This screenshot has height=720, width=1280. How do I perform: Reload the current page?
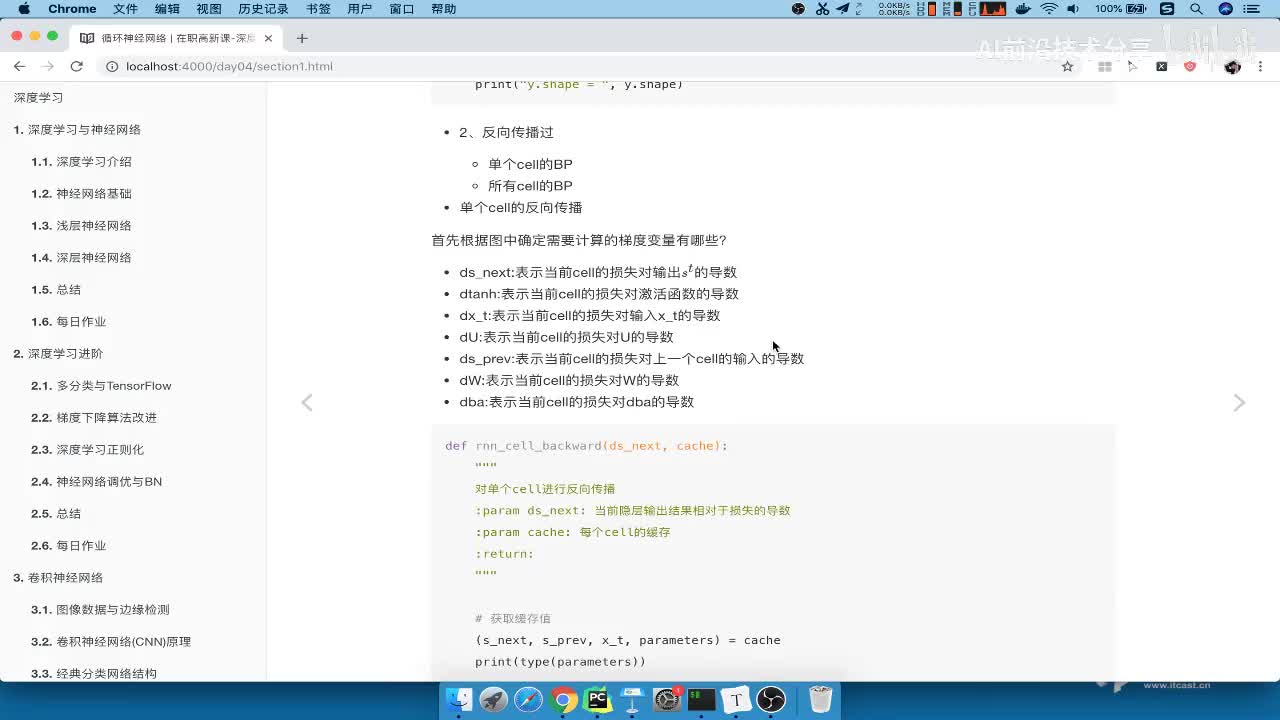tap(76, 66)
